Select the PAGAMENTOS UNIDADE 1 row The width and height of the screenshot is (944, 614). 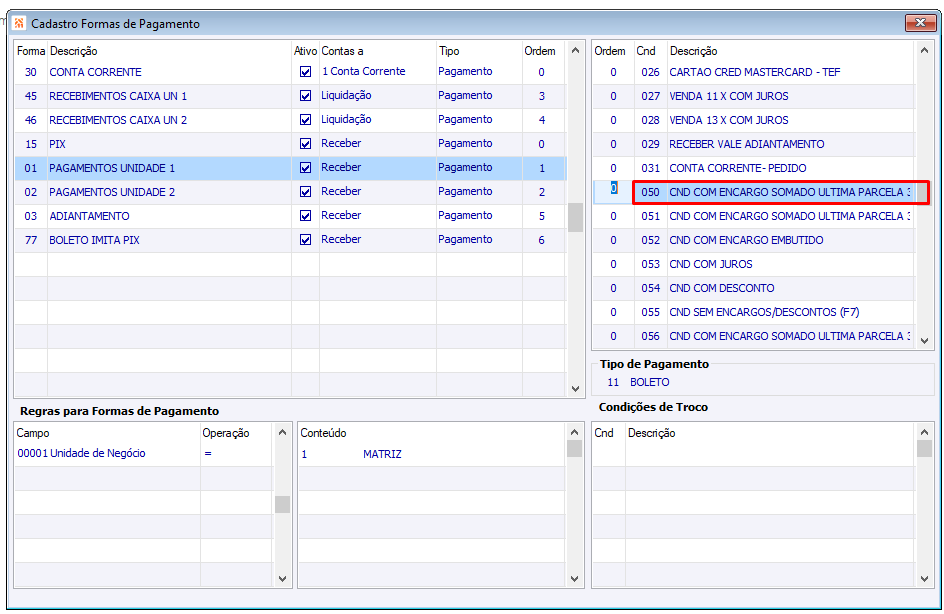[290, 168]
